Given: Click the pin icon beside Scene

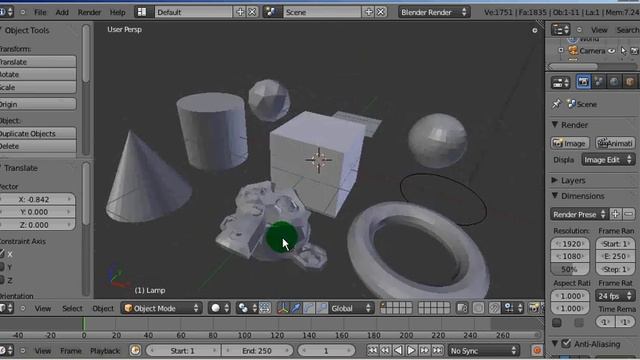Looking at the screenshot, I should [556, 104].
